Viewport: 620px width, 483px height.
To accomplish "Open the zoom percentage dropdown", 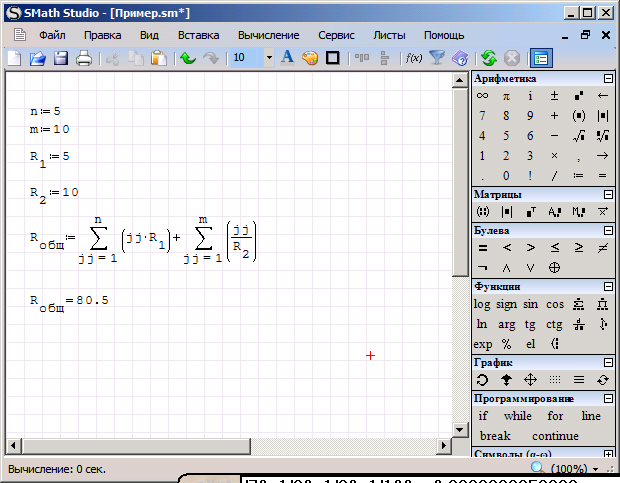I will (596, 469).
